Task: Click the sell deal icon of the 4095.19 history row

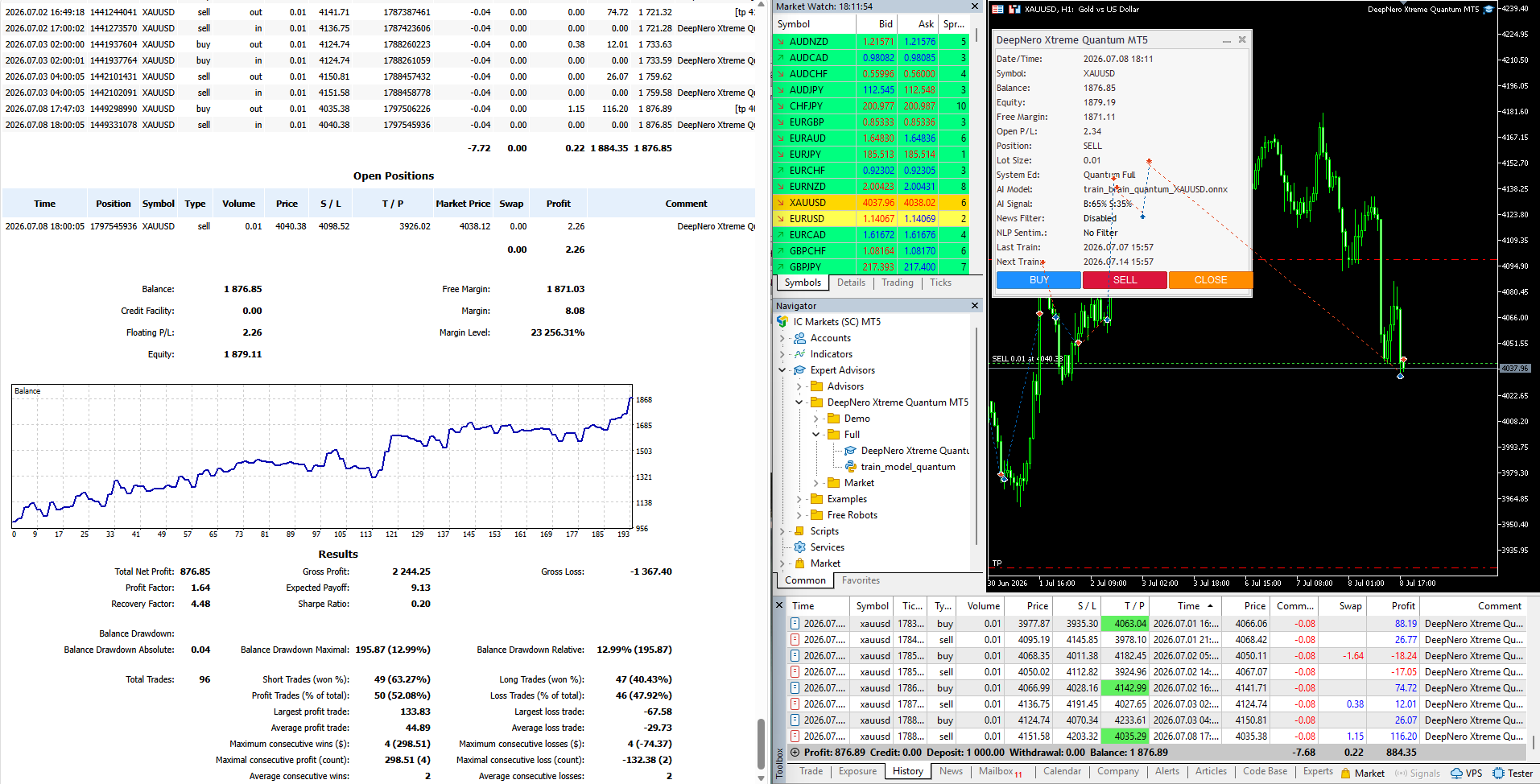Action: (x=795, y=640)
